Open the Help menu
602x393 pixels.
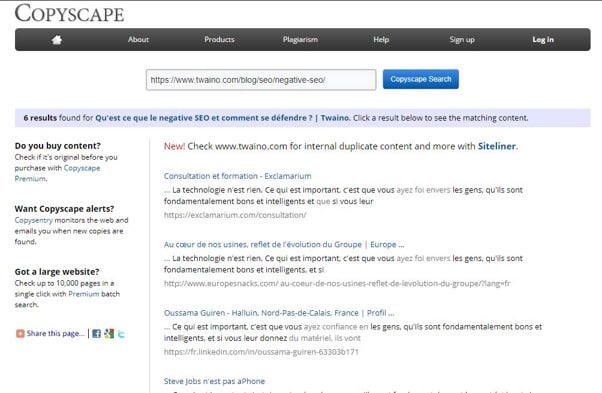381,40
